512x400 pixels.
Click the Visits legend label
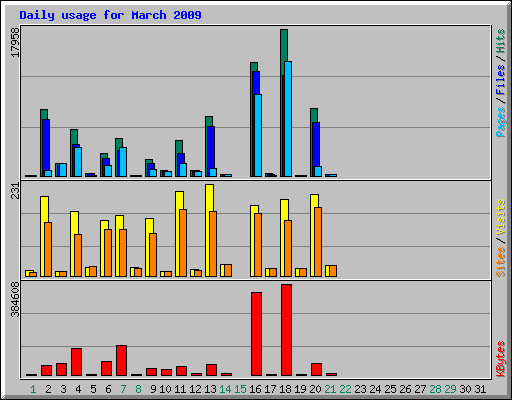pos(501,217)
